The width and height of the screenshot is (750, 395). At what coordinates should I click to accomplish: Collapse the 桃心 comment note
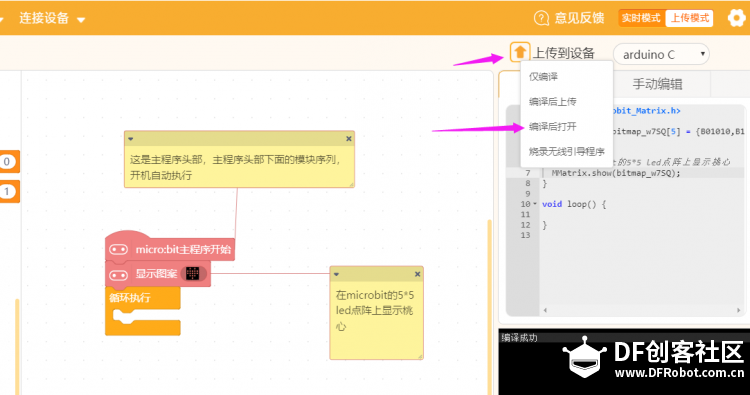click(x=336, y=274)
